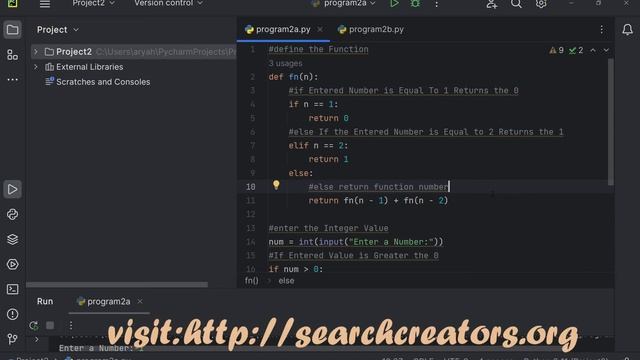The width and height of the screenshot is (640, 360).
Task: Click the 'def fn(n):' code line
Action: tap(293, 77)
